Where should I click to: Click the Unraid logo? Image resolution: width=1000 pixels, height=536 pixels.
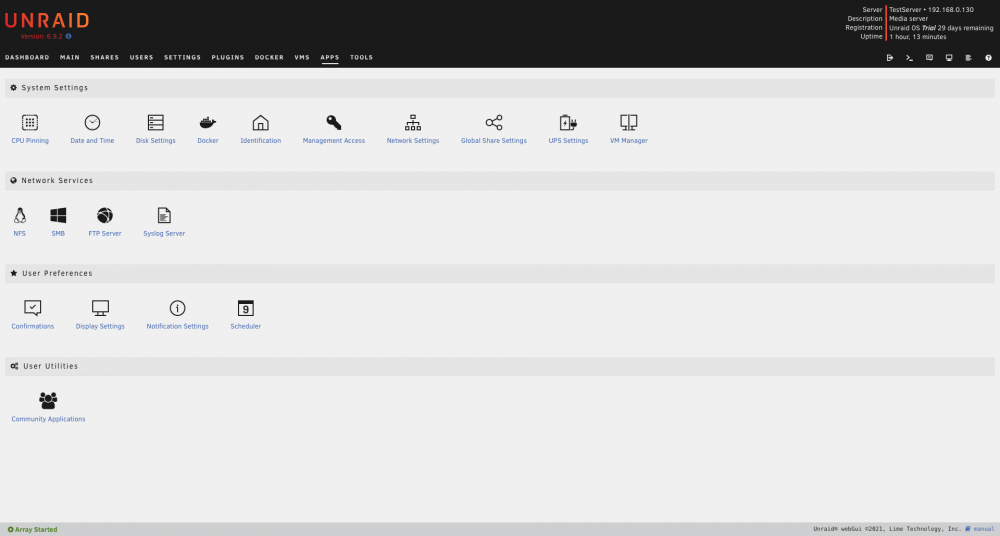[47, 20]
